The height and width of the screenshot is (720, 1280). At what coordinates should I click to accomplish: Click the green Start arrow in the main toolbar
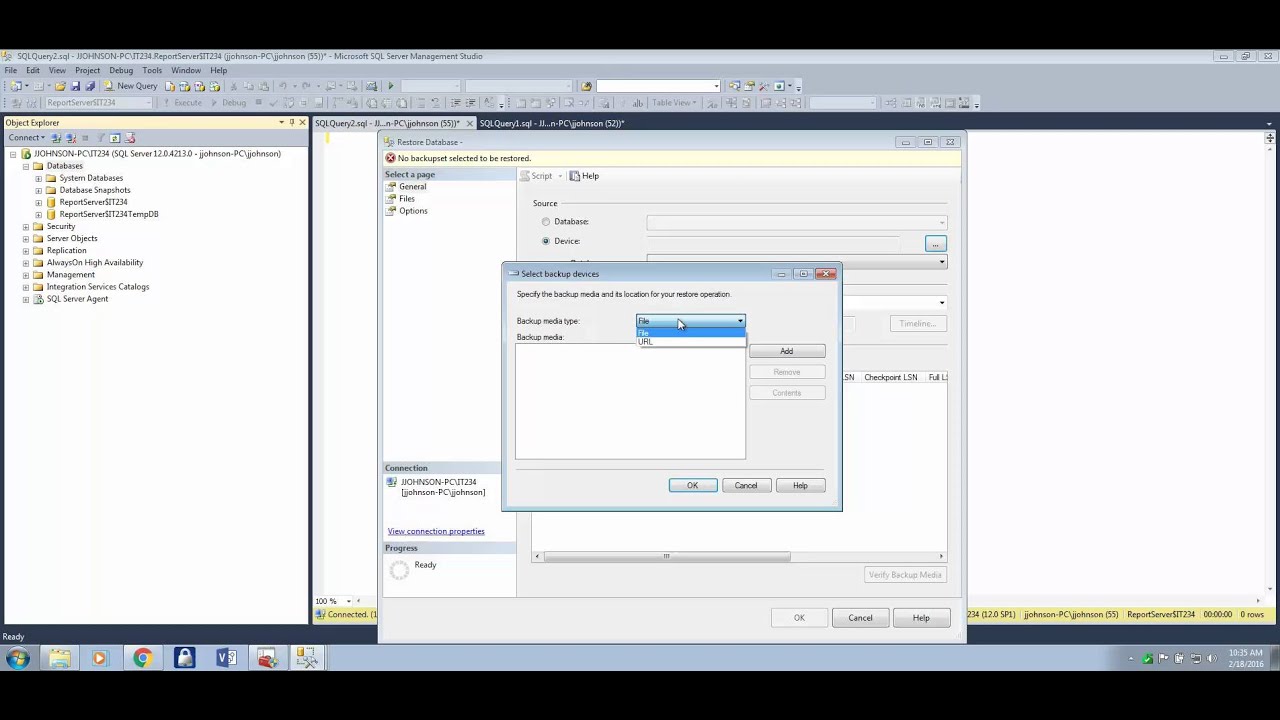(x=391, y=86)
